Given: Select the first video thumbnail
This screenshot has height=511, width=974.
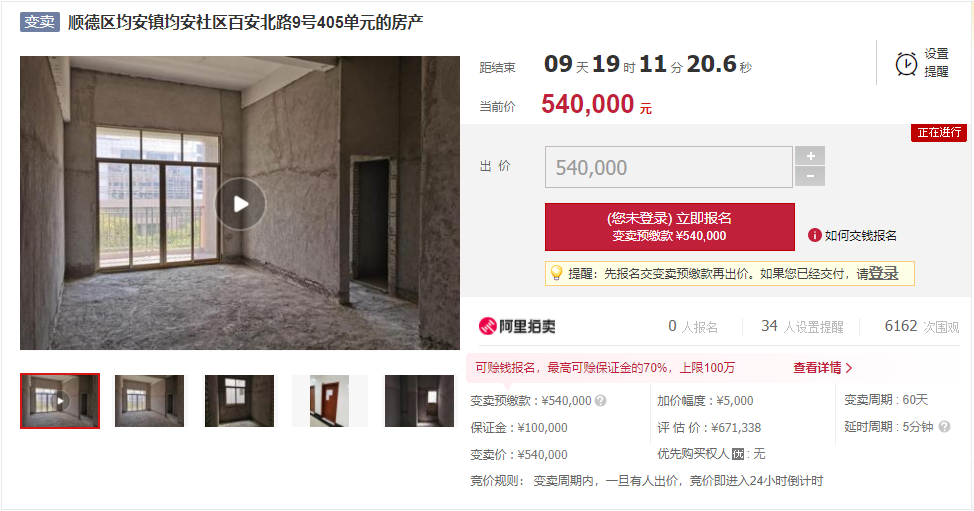Looking at the screenshot, I should click(60, 400).
